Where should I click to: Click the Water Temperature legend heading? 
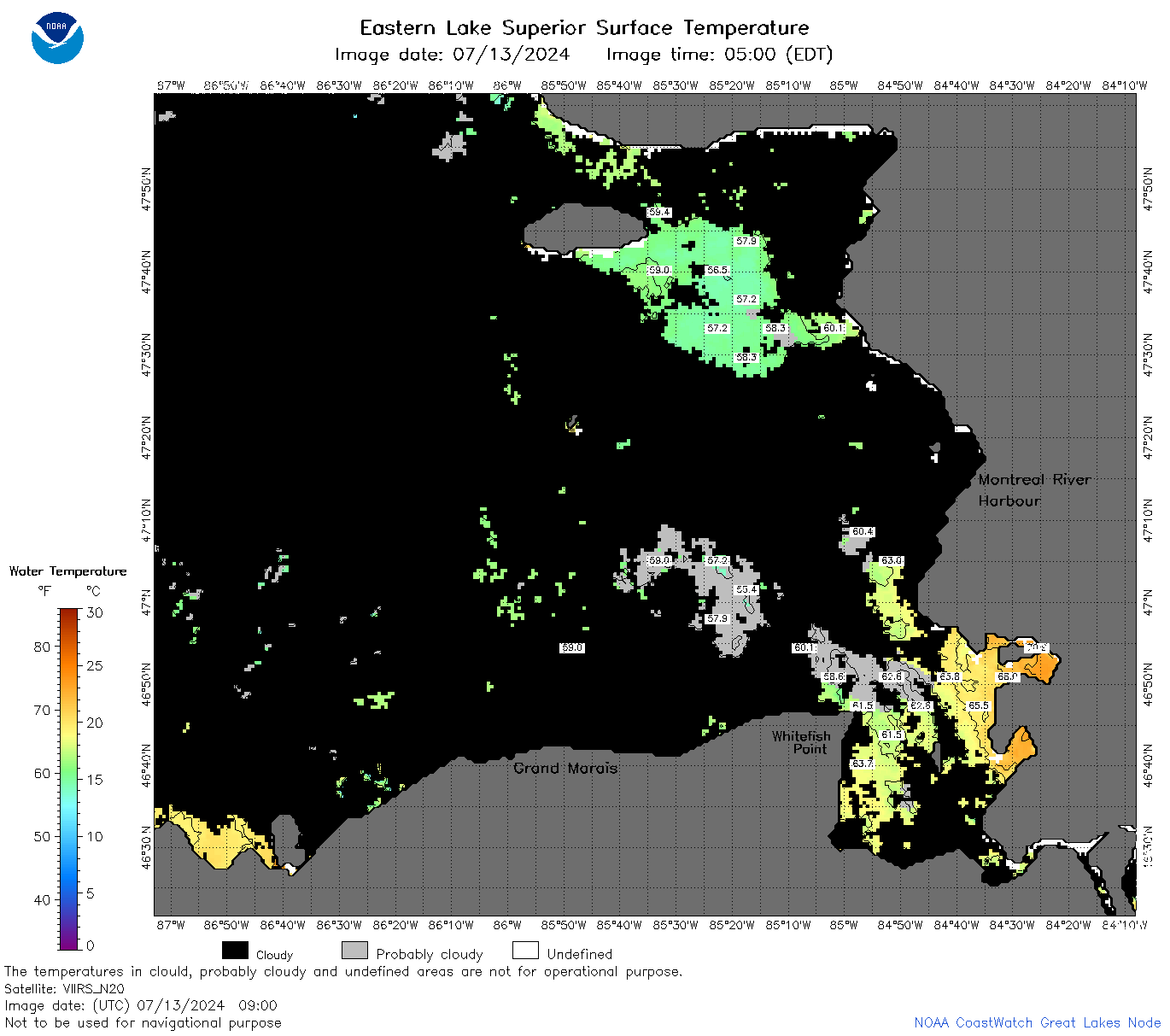[67, 571]
